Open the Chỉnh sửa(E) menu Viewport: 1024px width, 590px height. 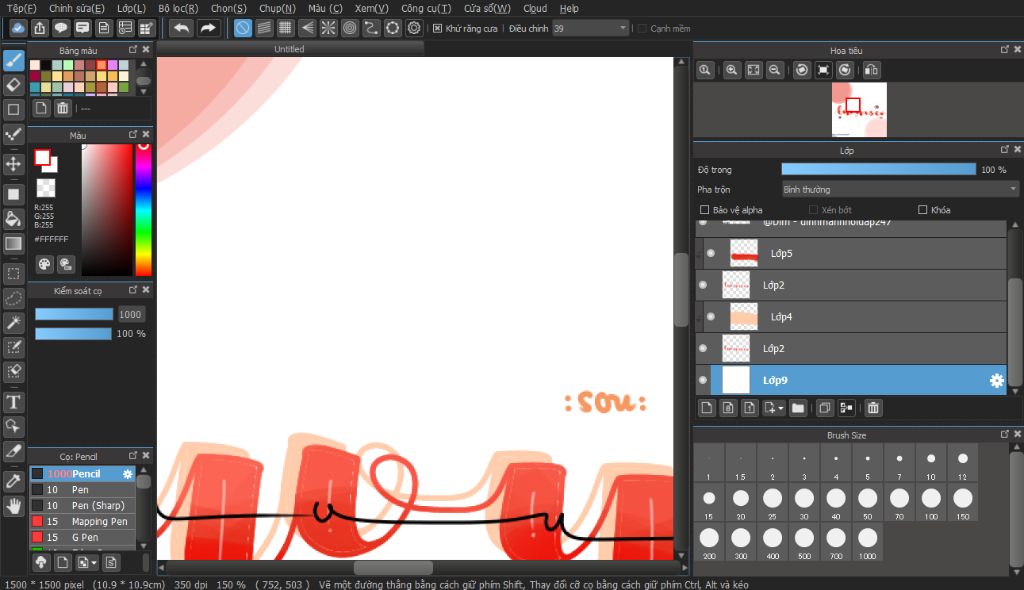point(76,8)
